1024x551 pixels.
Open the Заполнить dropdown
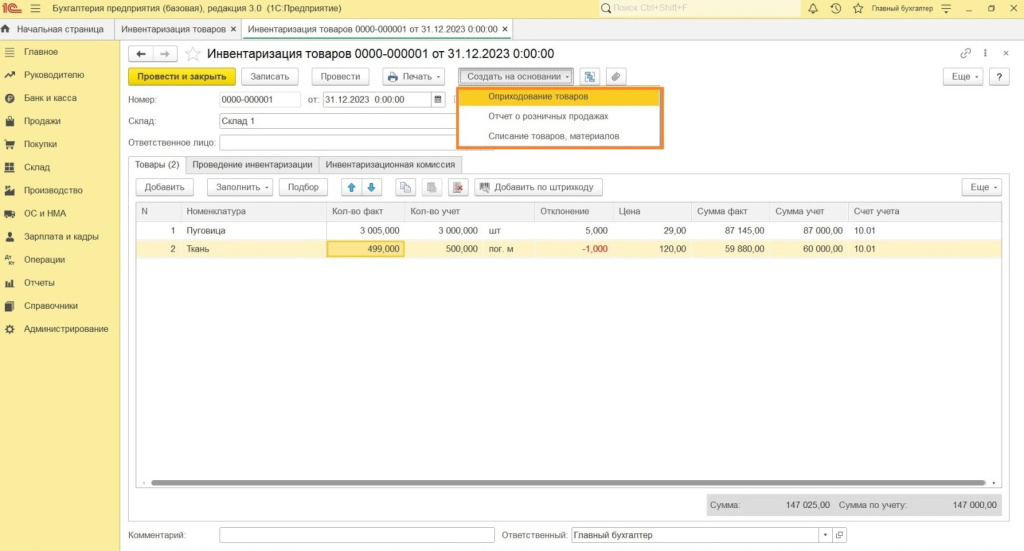(240, 187)
